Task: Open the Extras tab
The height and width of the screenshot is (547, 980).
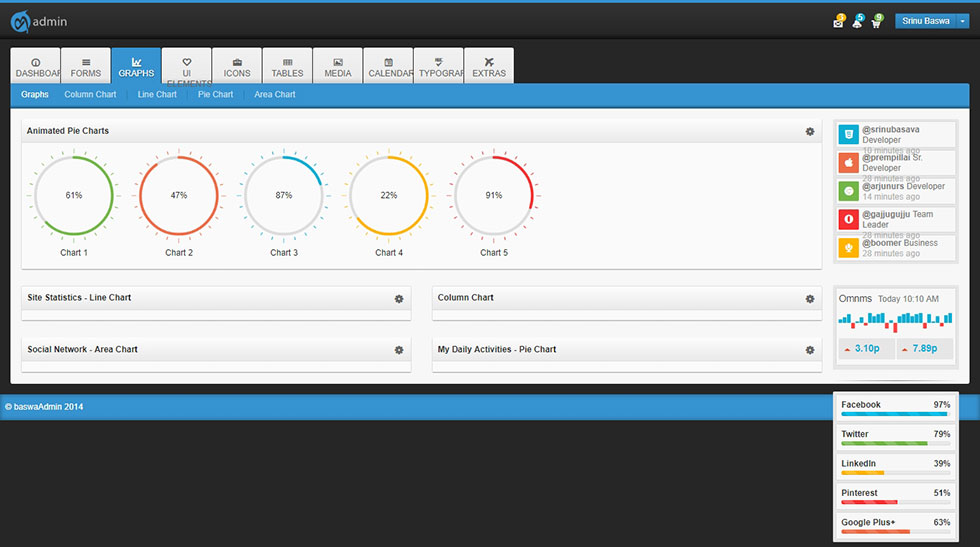Action: click(x=489, y=66)
